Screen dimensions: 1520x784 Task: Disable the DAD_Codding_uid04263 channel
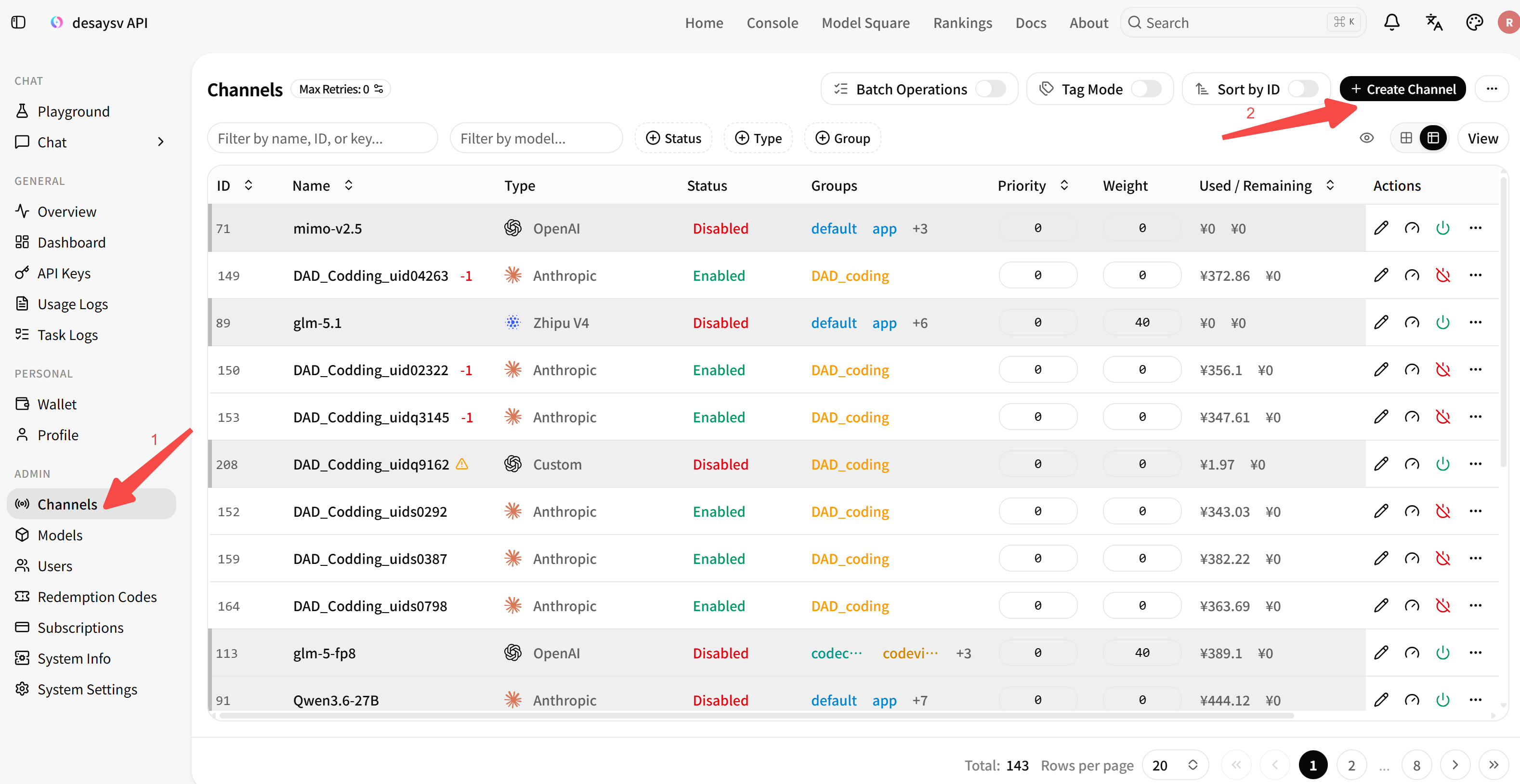tap(1443, 275)
